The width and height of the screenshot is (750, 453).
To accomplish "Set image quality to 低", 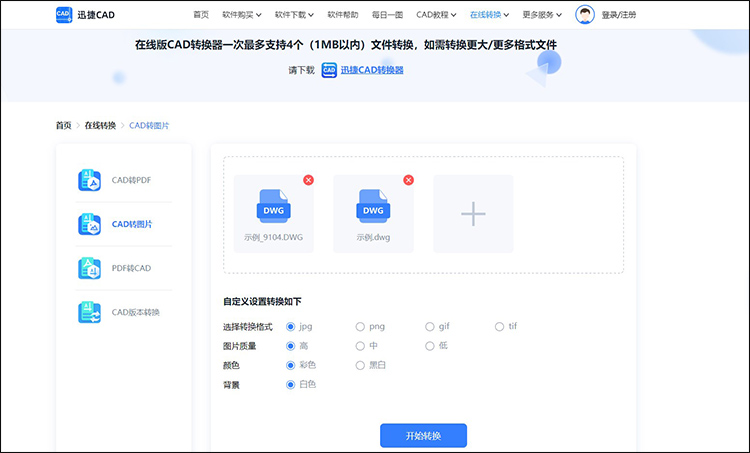I will 430,346.
